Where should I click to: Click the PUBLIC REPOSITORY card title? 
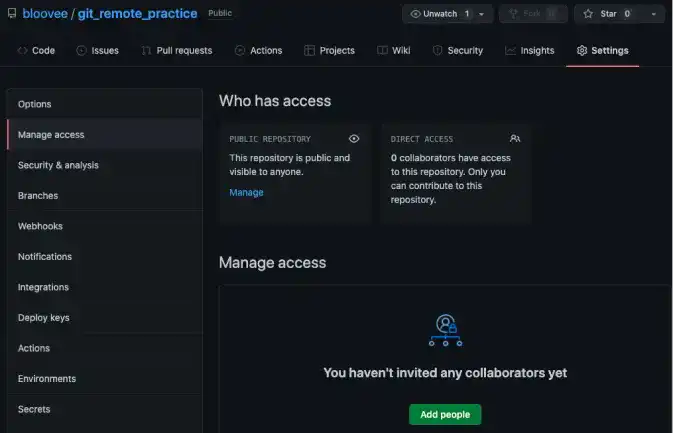tap(270, 139)
